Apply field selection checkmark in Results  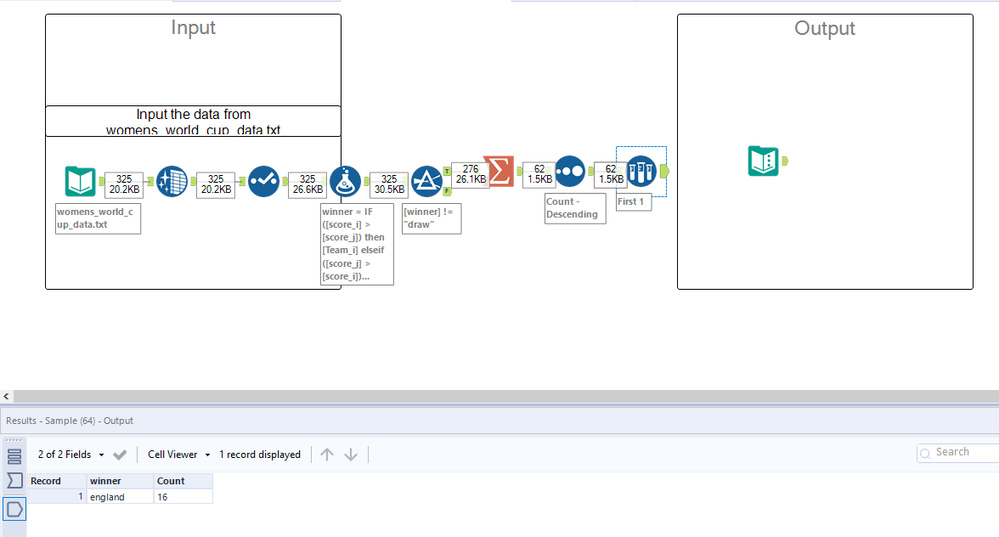point(120,455)
